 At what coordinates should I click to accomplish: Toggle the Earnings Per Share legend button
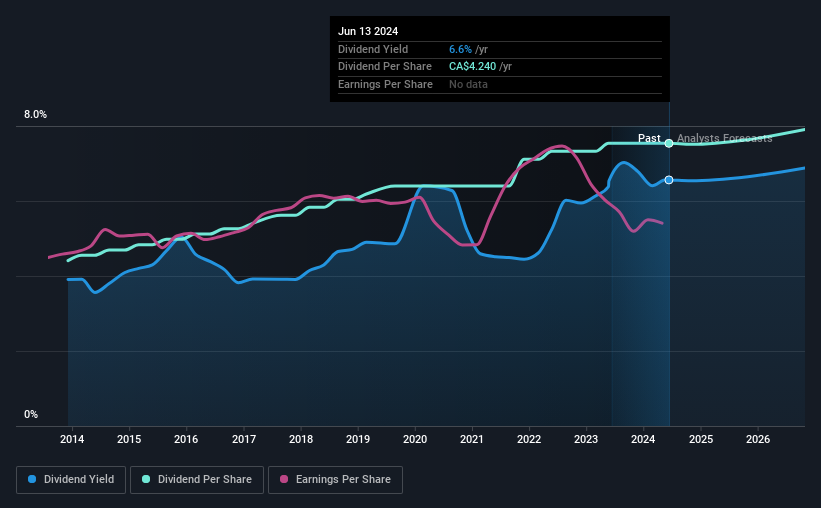[335, 480]
